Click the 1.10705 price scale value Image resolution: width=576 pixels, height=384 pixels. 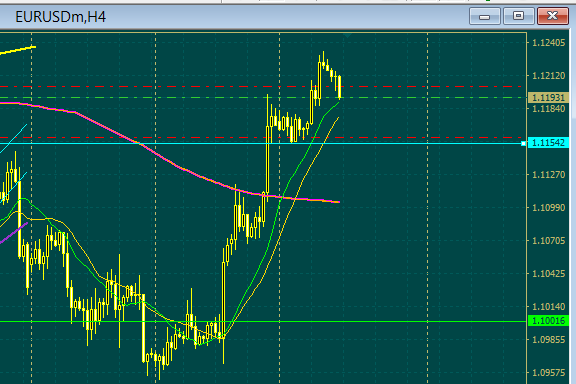[x=548, y=241]
